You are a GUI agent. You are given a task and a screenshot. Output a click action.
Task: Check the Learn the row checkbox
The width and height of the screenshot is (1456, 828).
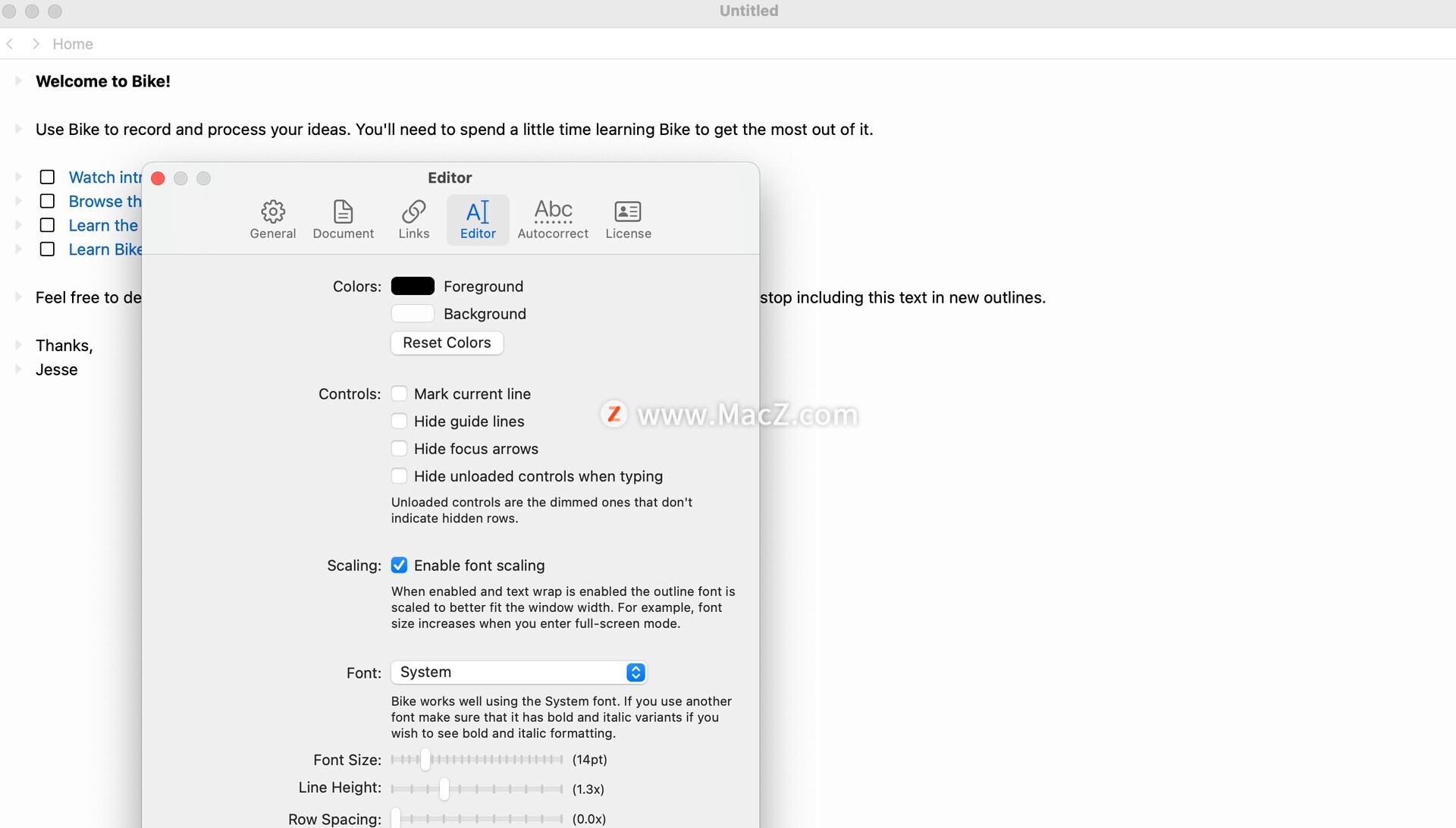(47, 225)
